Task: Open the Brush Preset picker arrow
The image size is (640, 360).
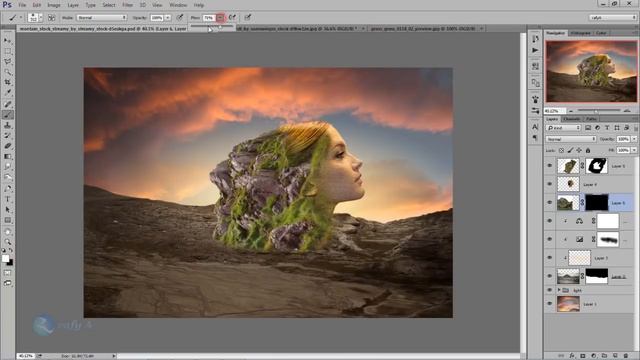Action: click(40, 18)
